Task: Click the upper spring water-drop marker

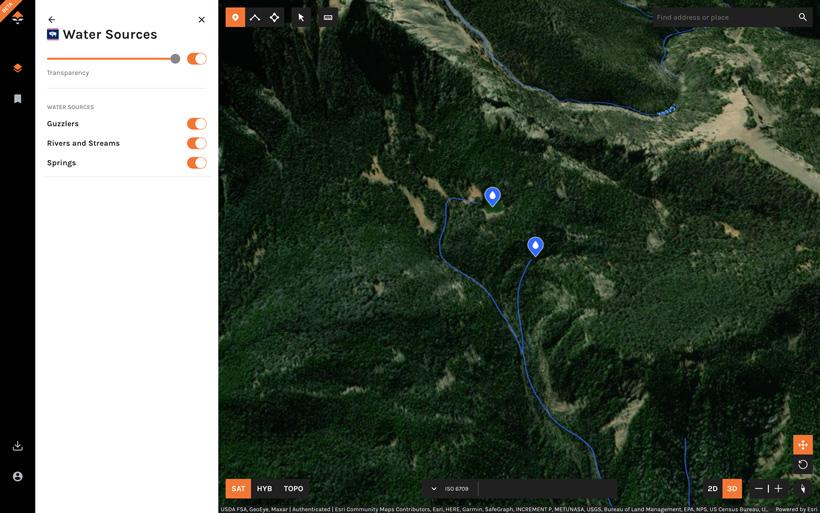Action: pos(492,197)
